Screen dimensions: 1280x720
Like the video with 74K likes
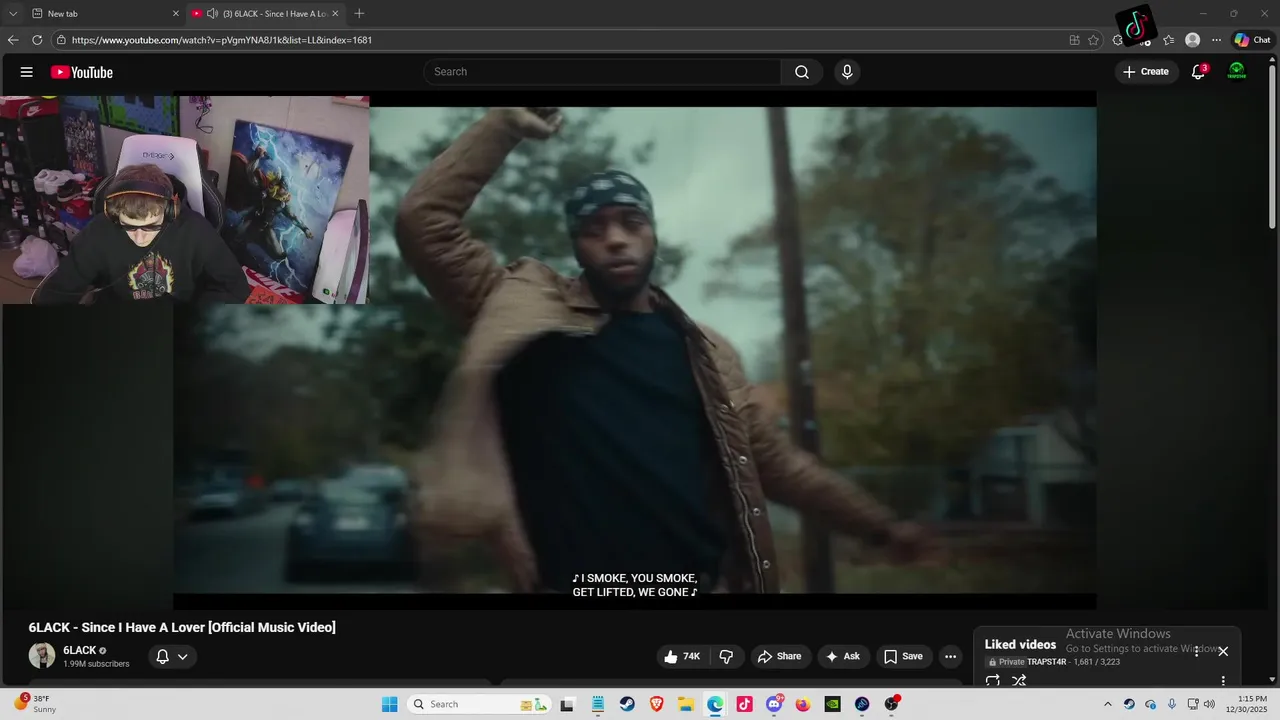682,657
